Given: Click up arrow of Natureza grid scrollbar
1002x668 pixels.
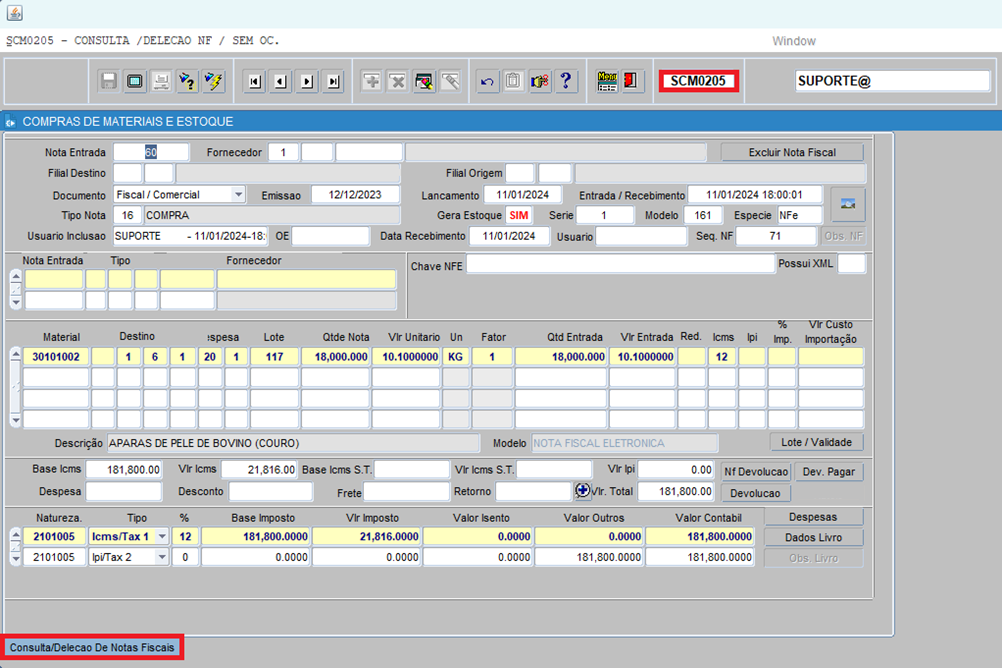Looking at the screenshot, I should click(x=16, y=533).
